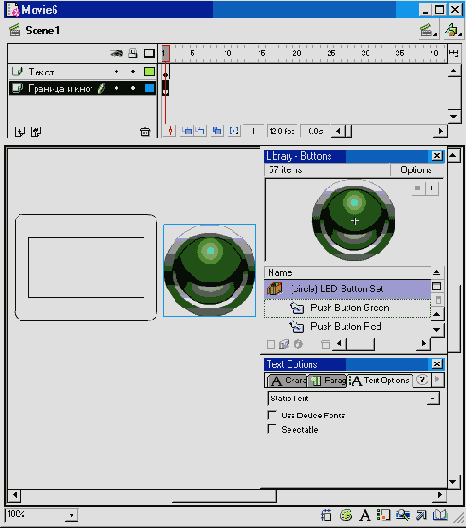Open Character panel via the A status icon
The height and width of the screenshot is (528, 466).
click(x=364, y=515)
